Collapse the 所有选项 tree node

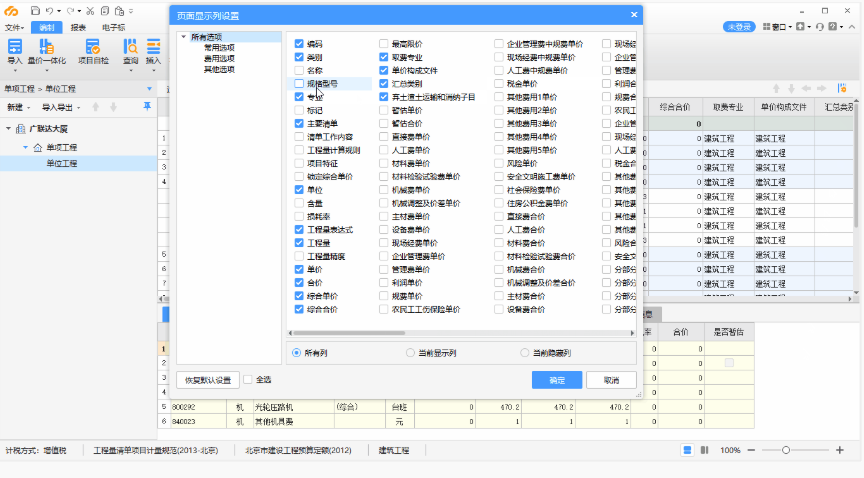(x=183, y=37)
